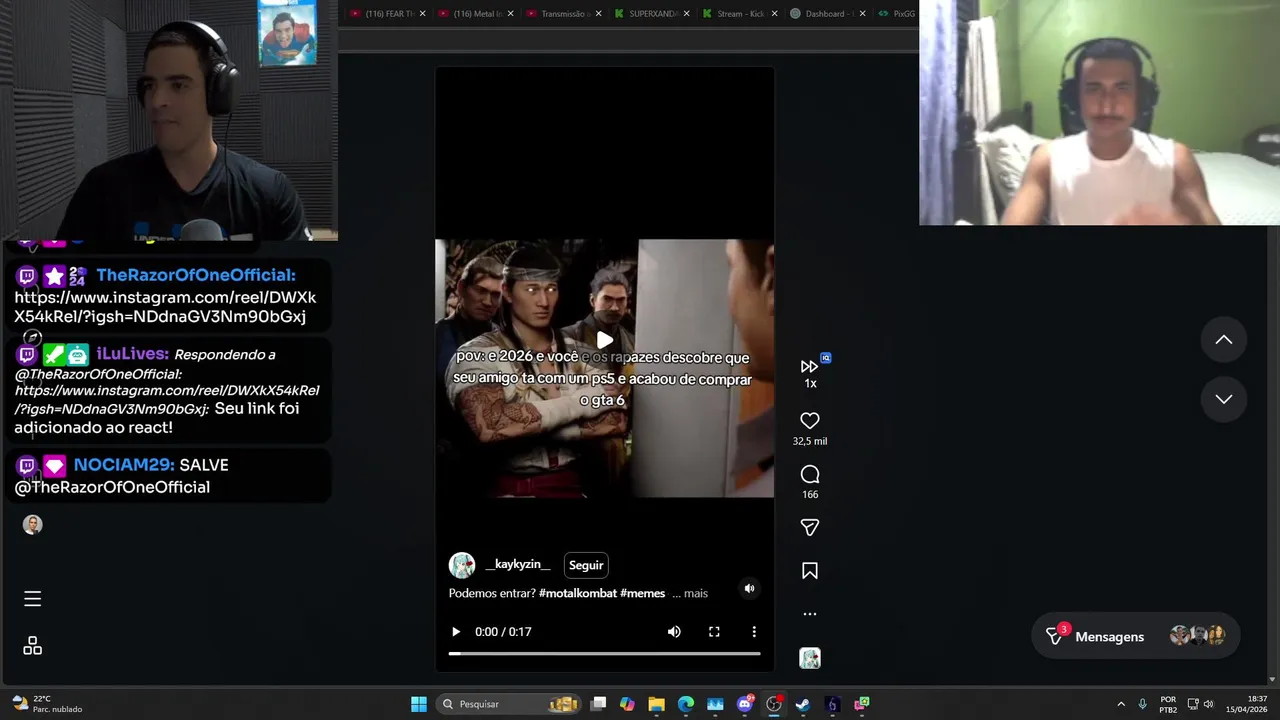This screenshot has width=1280, height=720.
Task: Follow __kaykyzin__ with the Seguir button
Action: [x=586, y=565]
